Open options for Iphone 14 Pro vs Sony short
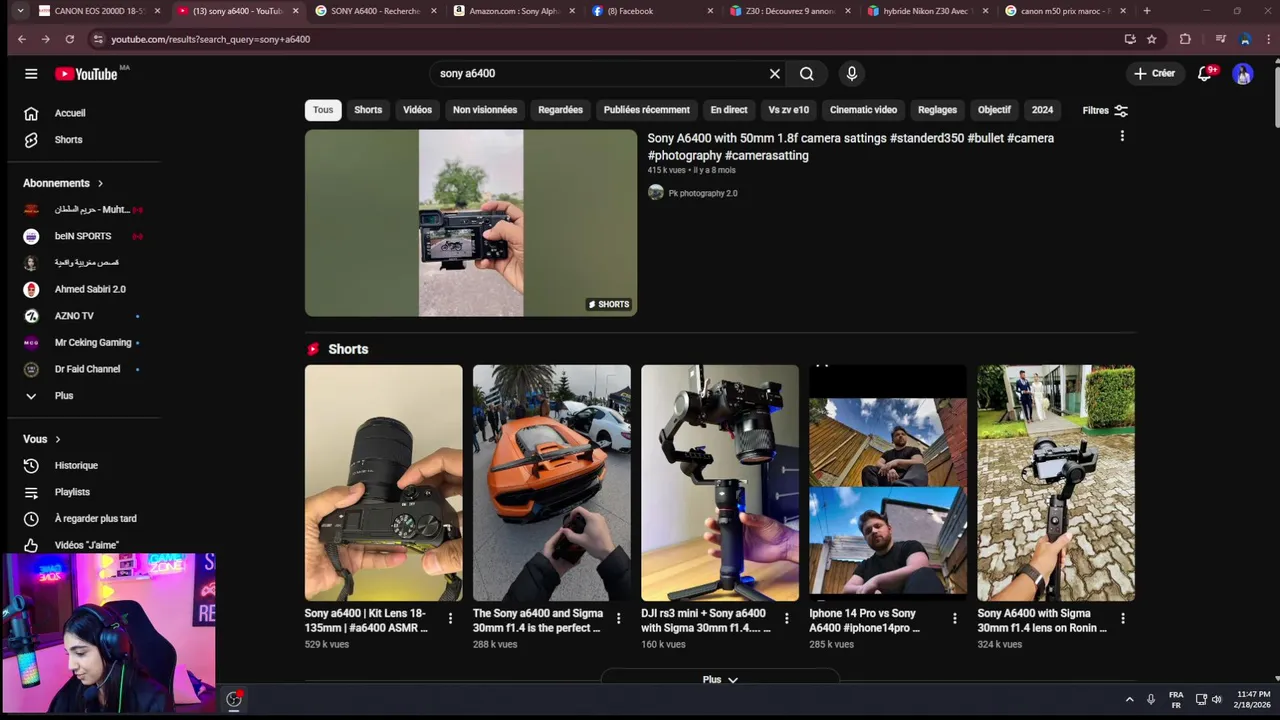The height and width of the screenshot is (720, 1280). coord(954,619)
